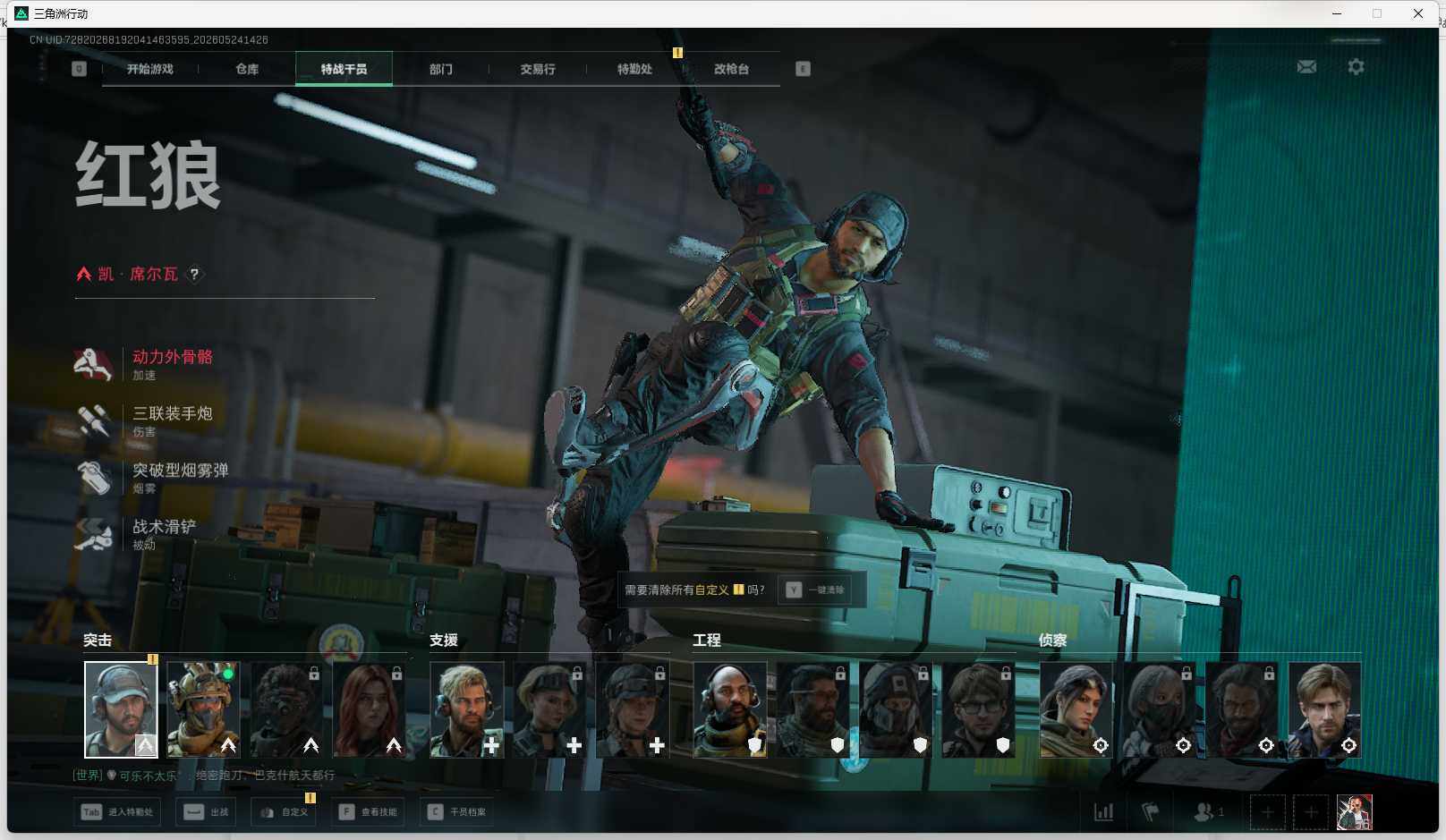Click the first empty squad slot plus
This screenshot has height=840, width=1446.
(x=1267, y=812)
